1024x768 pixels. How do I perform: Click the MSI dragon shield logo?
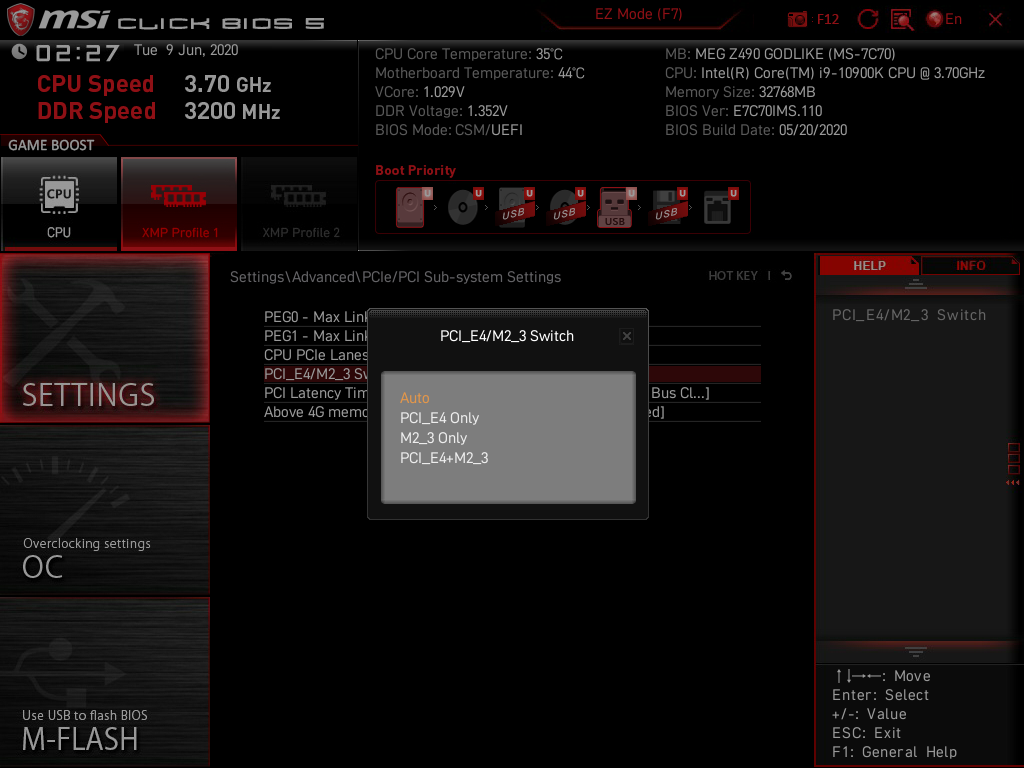(x=20, y=20)
